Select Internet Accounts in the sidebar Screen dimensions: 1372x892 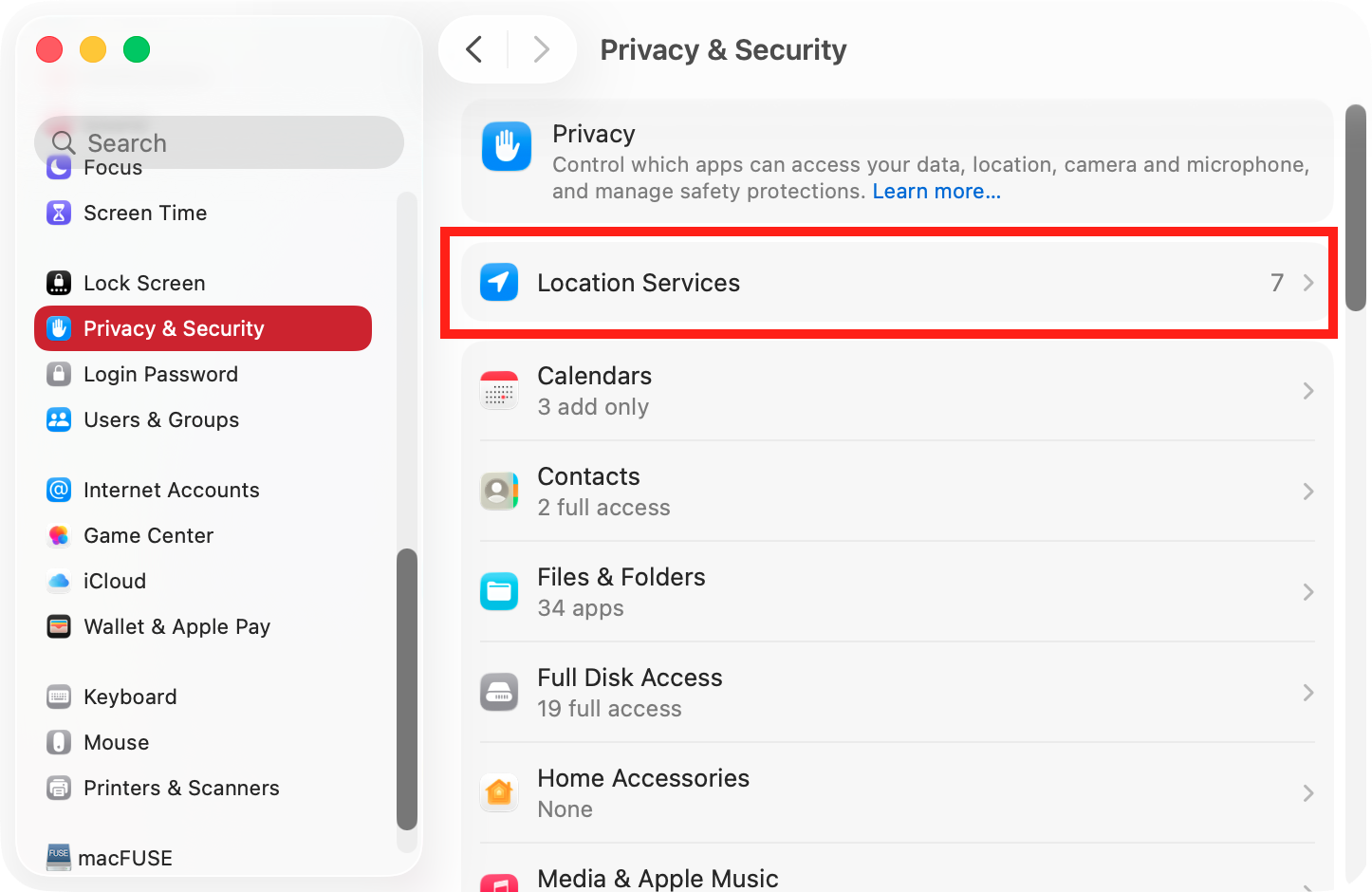171,490
